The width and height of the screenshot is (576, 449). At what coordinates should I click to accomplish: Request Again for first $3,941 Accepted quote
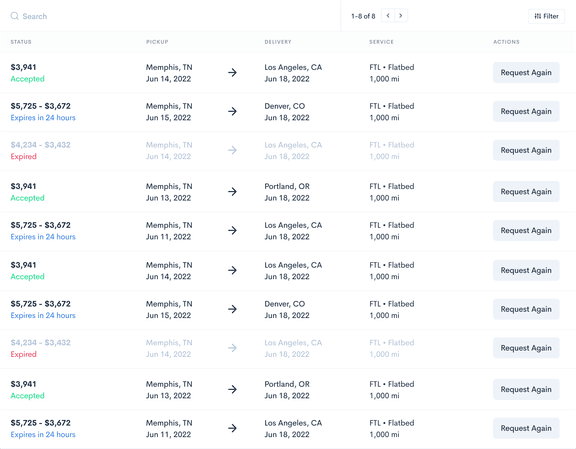click(526, 72)
